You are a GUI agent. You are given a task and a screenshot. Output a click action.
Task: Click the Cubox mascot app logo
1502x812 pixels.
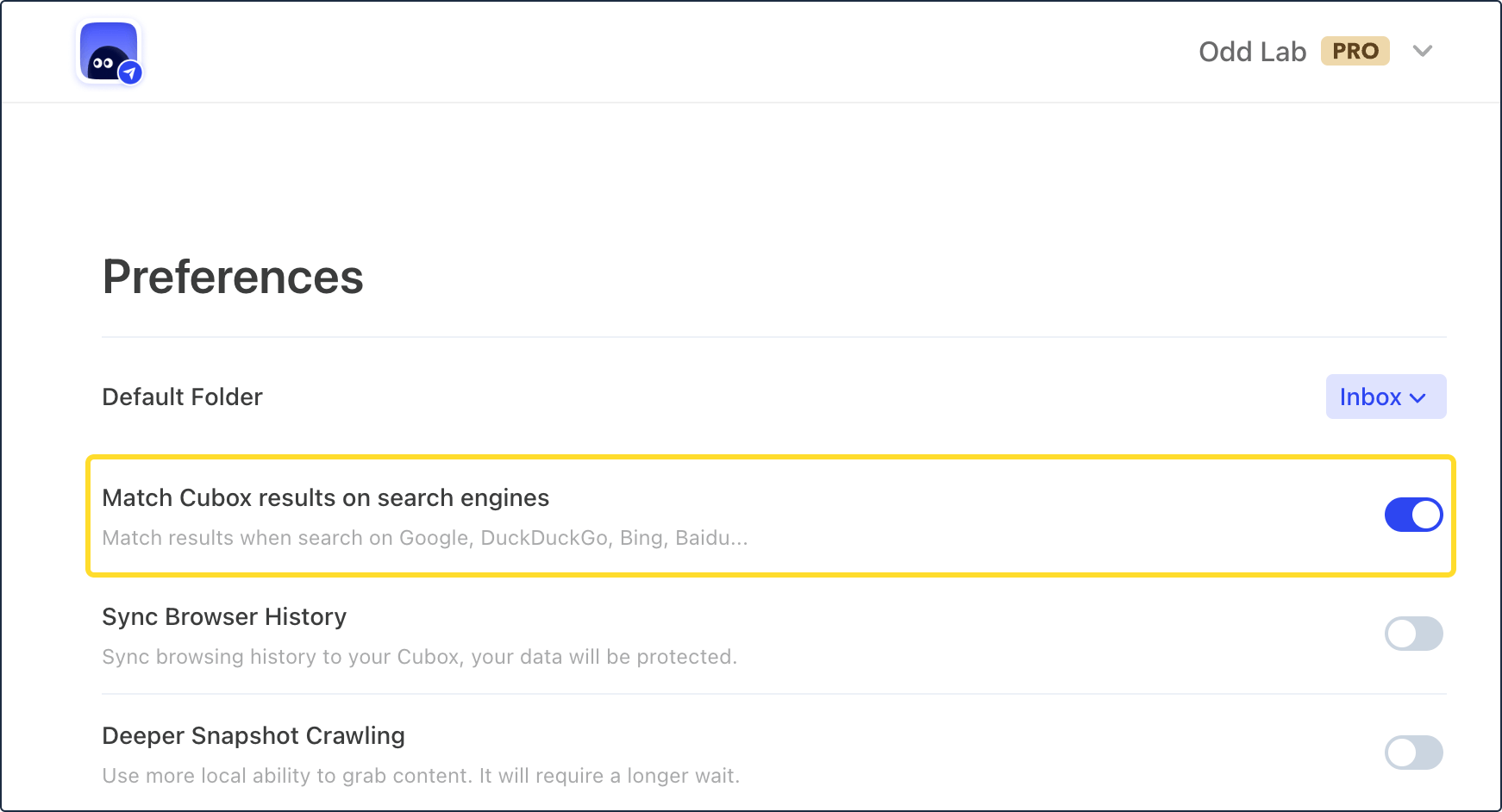109,52
